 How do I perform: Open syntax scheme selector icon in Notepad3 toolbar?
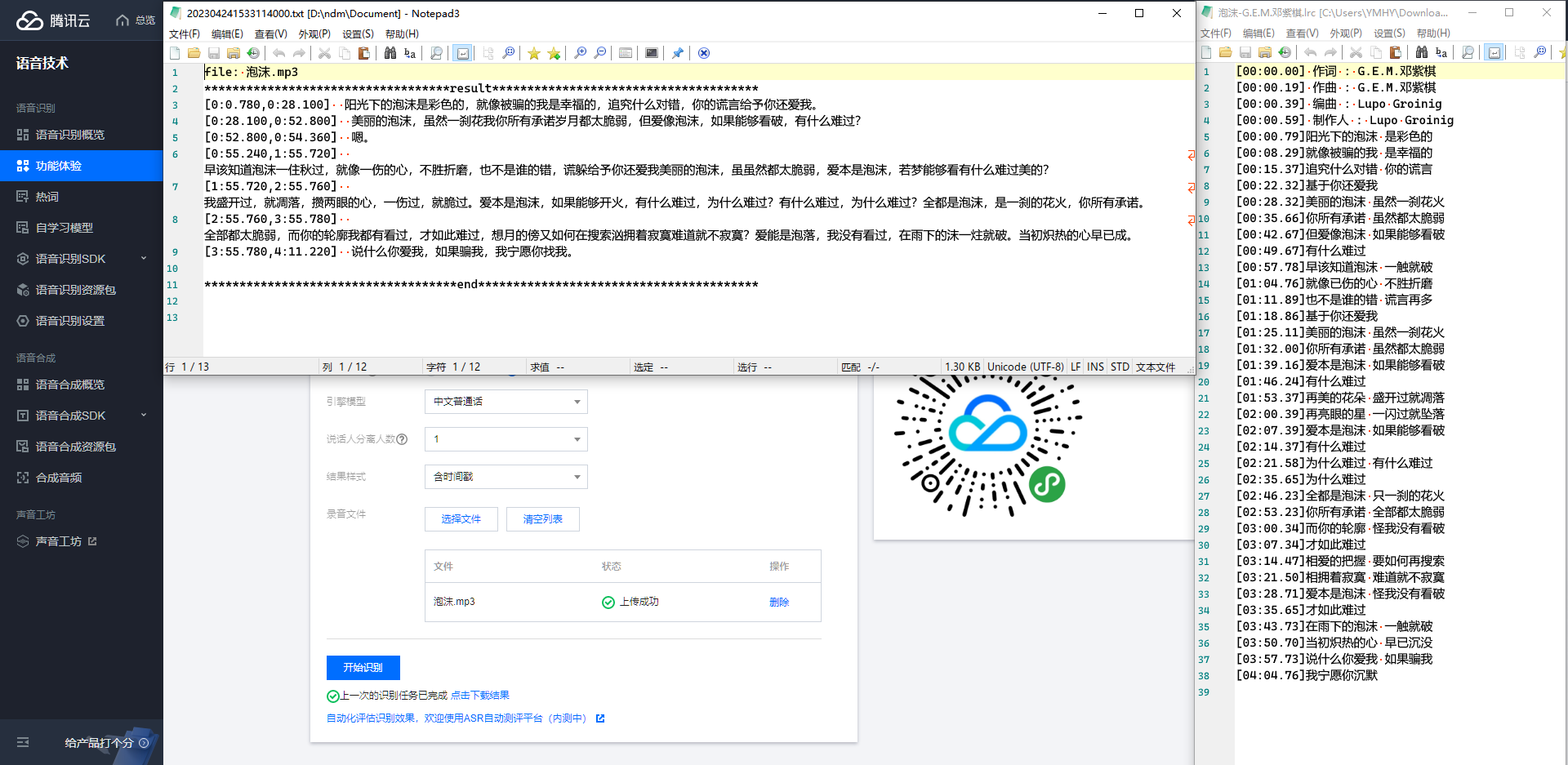[626, 53]
